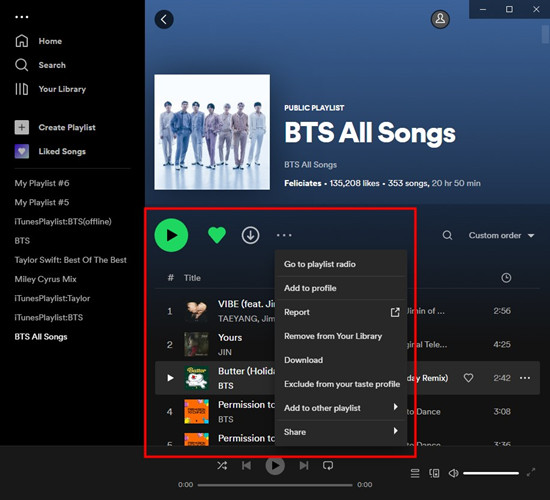The height and width of the screenshot is (500, 550).
Task: Click the Title column header
Action: (192, 278)
